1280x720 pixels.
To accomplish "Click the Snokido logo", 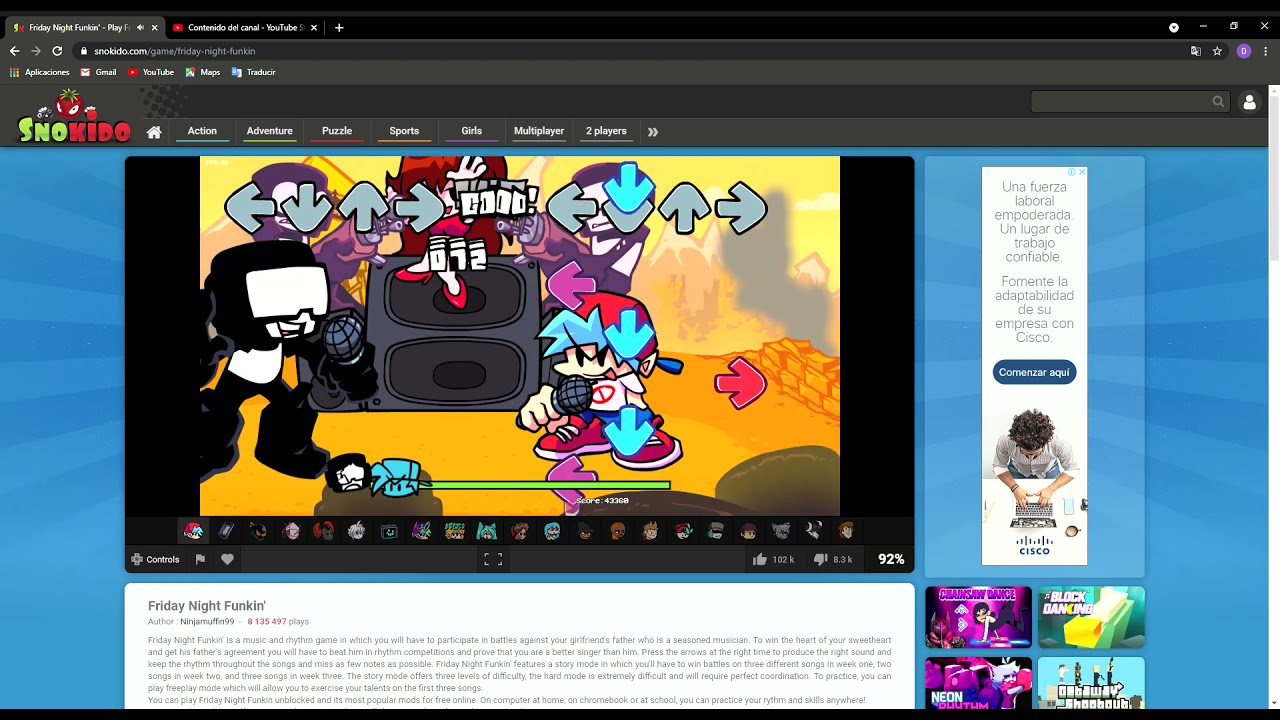I will (x=74, y=117).
